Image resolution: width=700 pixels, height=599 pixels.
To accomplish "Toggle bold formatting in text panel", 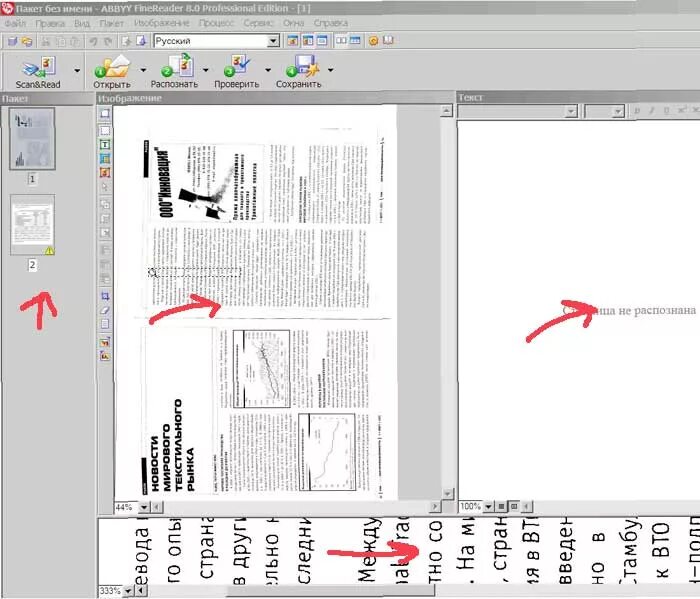I will [x=637, y=111].
